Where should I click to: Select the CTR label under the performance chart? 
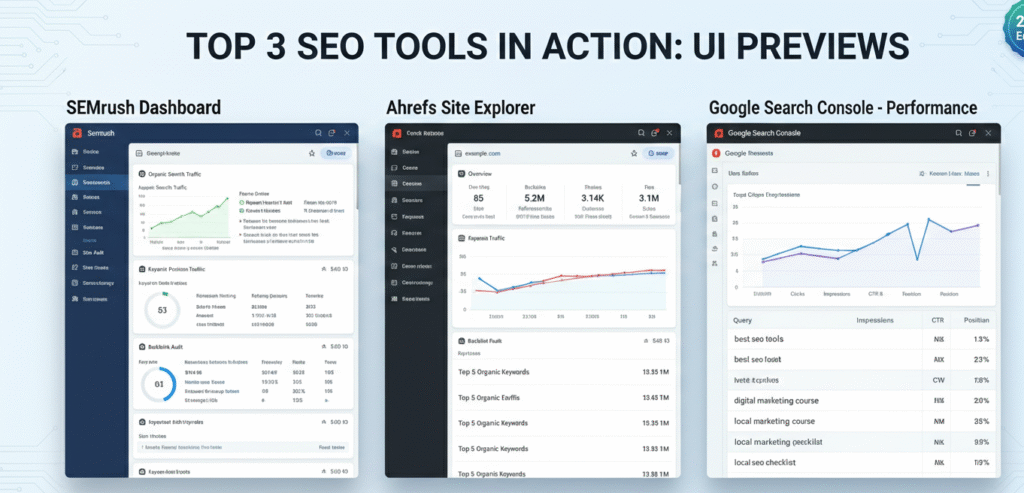[x=875, y=294]
